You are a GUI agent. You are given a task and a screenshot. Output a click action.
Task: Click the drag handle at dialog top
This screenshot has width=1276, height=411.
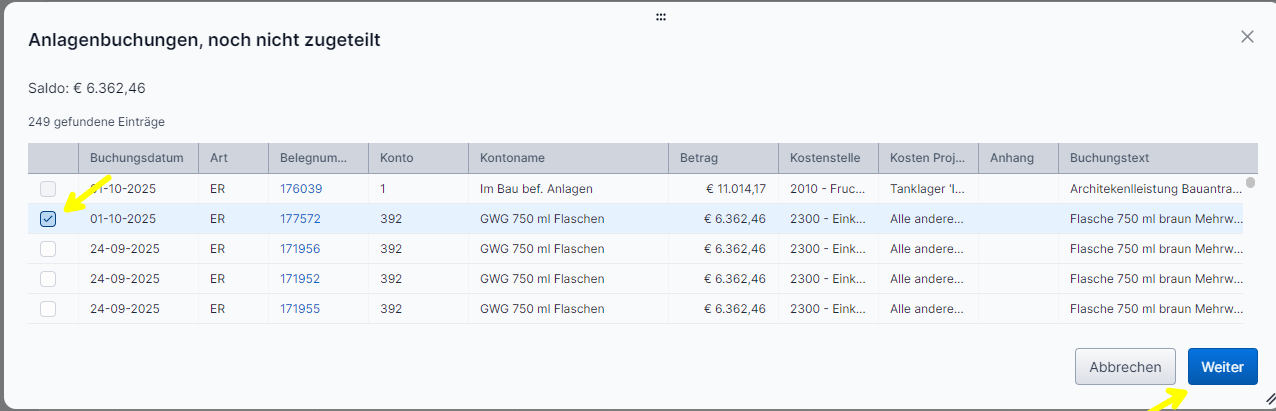click(661, 17)
